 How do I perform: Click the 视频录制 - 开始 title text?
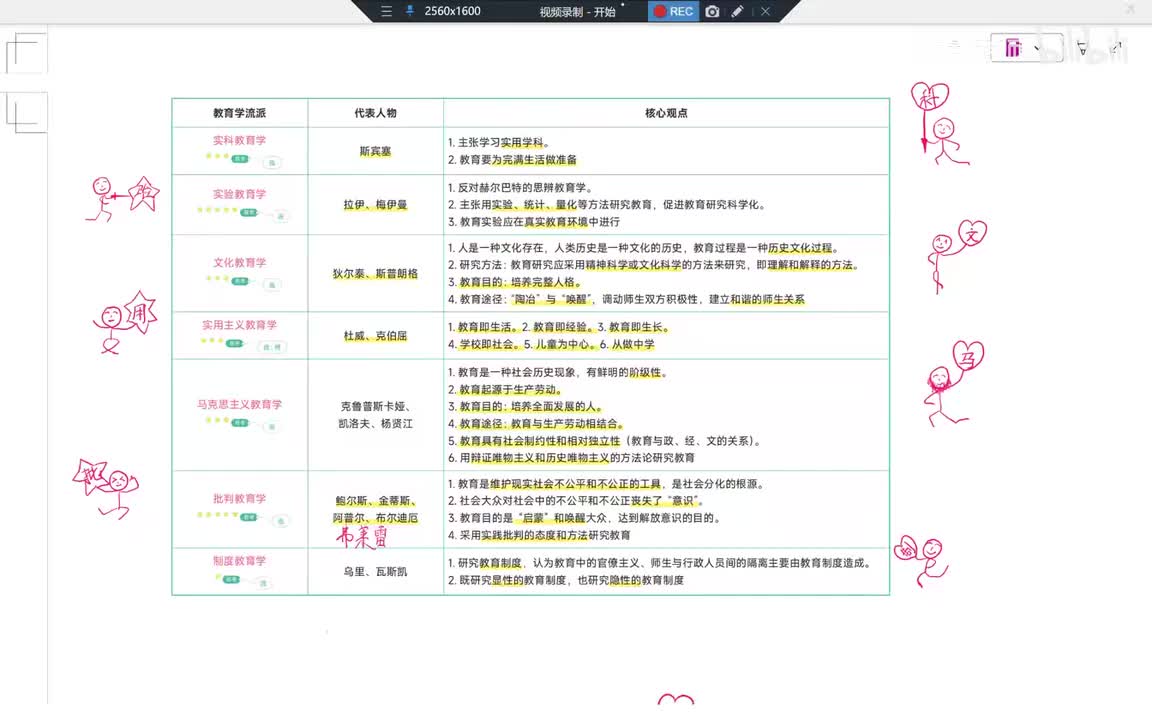coord(577,12)
